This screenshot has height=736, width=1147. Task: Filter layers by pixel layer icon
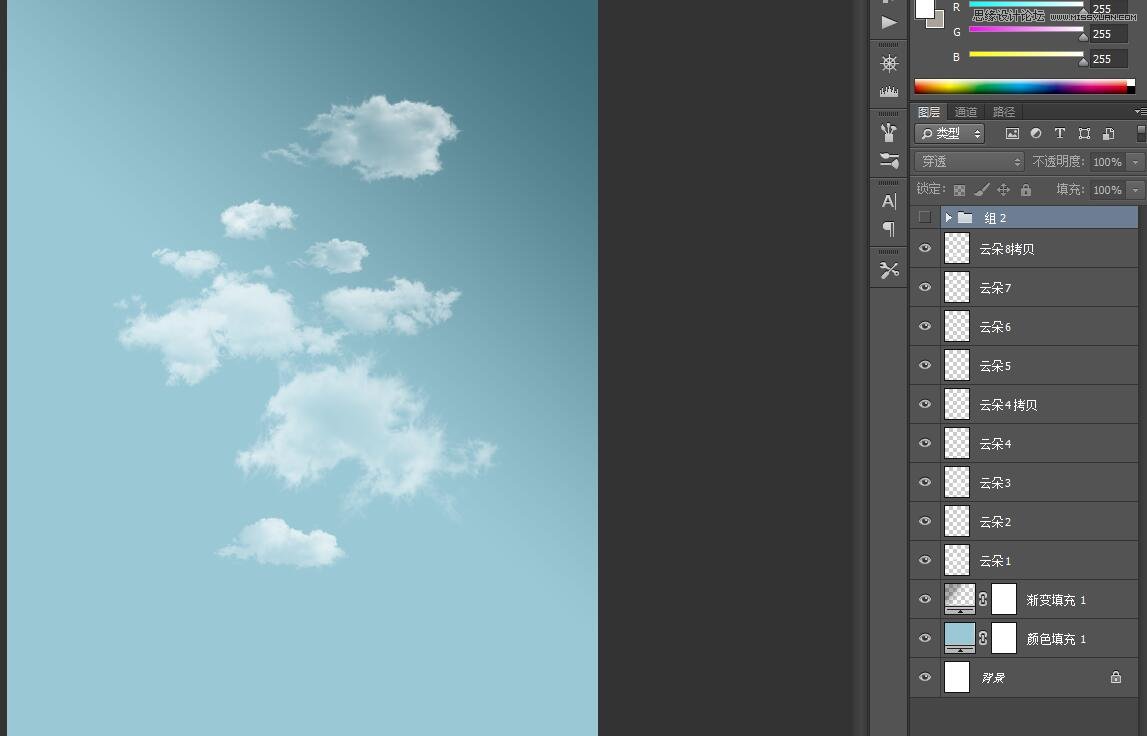[x=1012, y=133]
